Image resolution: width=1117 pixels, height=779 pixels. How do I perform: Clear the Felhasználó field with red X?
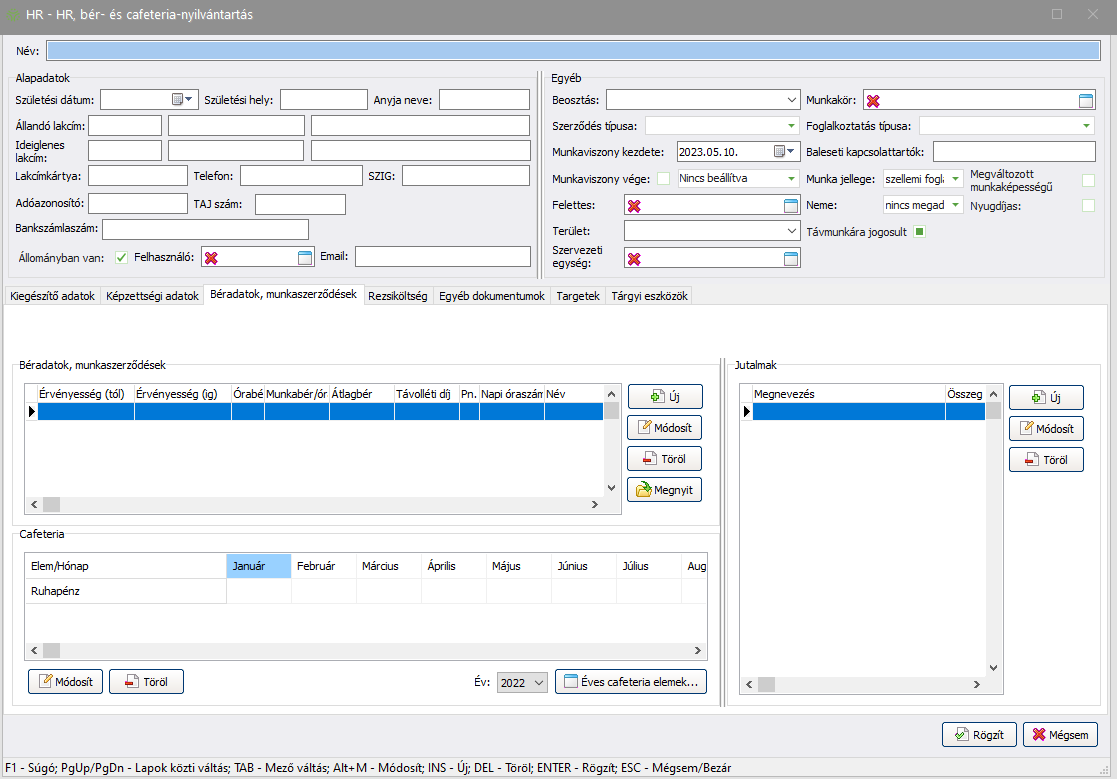pyautogui.click(x=211, y=257)
